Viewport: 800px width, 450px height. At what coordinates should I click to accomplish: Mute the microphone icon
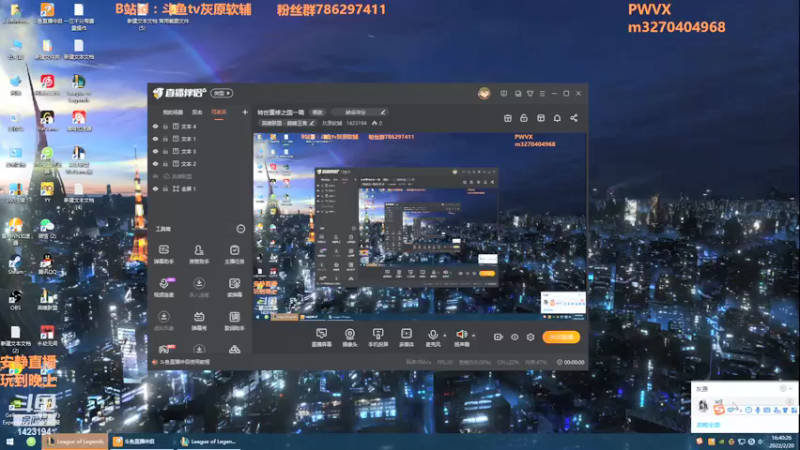433,335
